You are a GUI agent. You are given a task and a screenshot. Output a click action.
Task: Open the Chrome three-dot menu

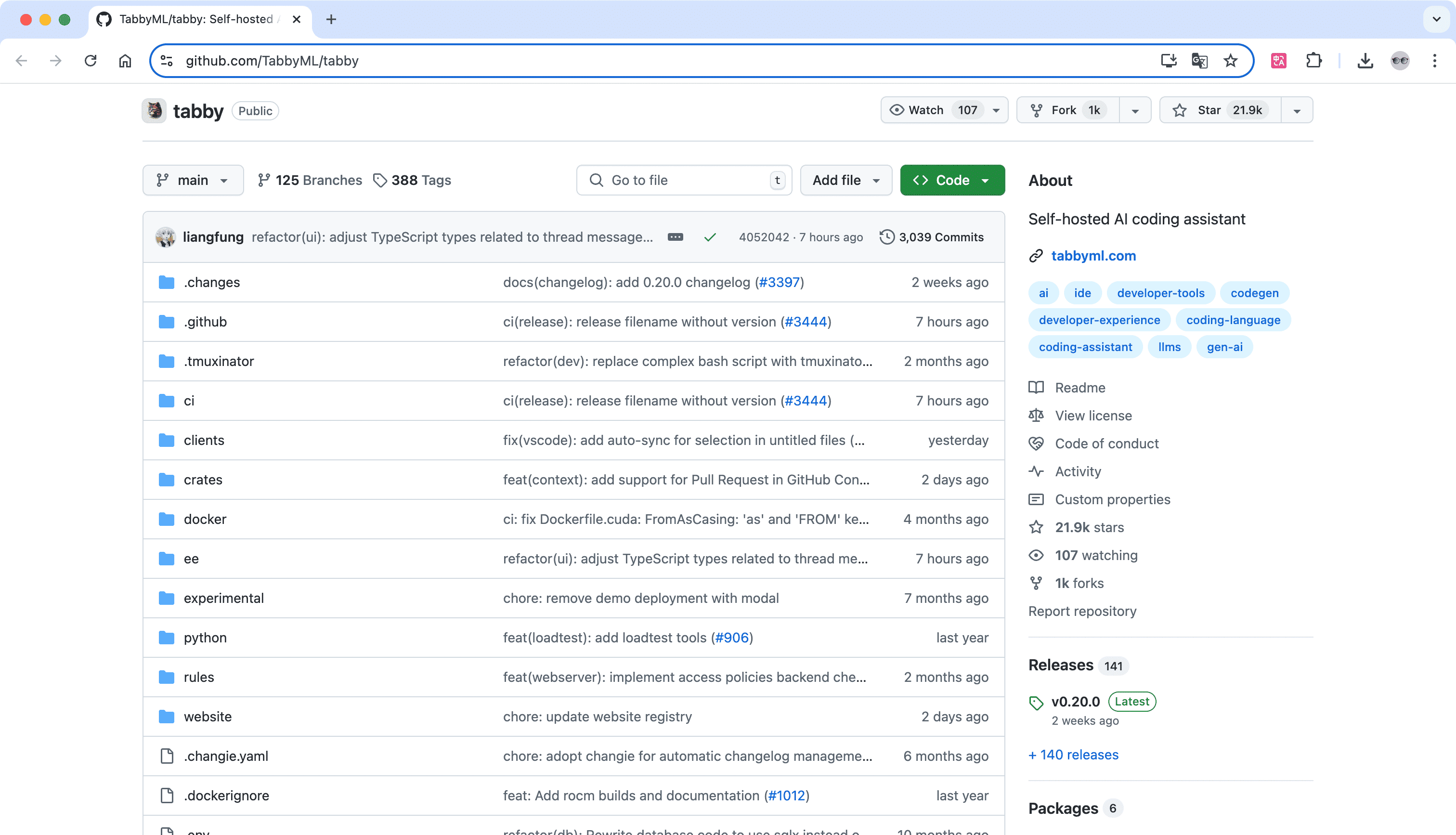[1435, 60]
